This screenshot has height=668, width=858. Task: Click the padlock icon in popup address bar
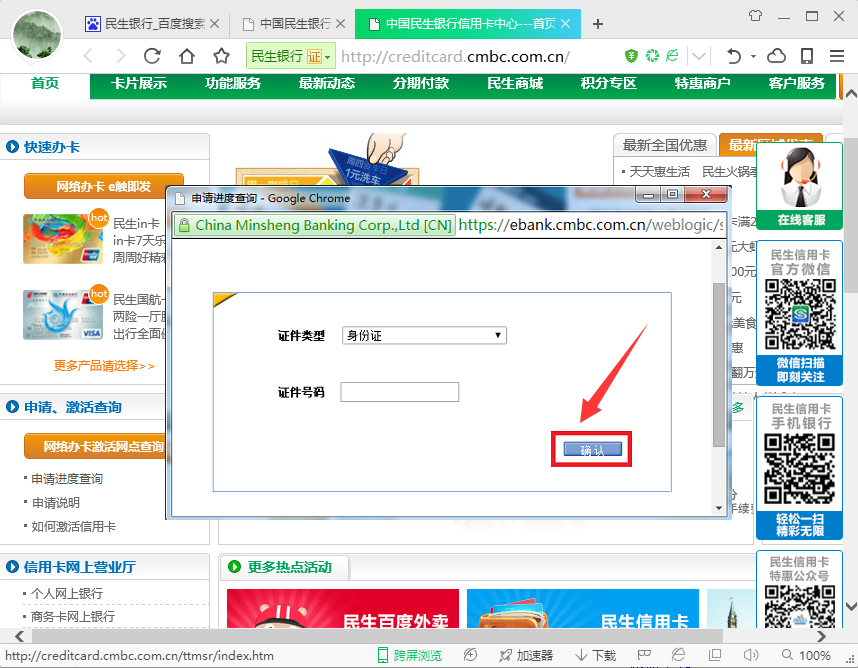(x=184, y=225)
